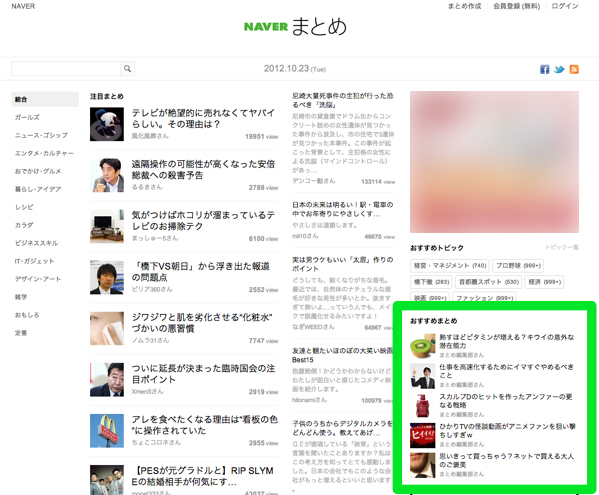Open recommended article ネットで買える大人のご褒美

[x=507, y=460]
